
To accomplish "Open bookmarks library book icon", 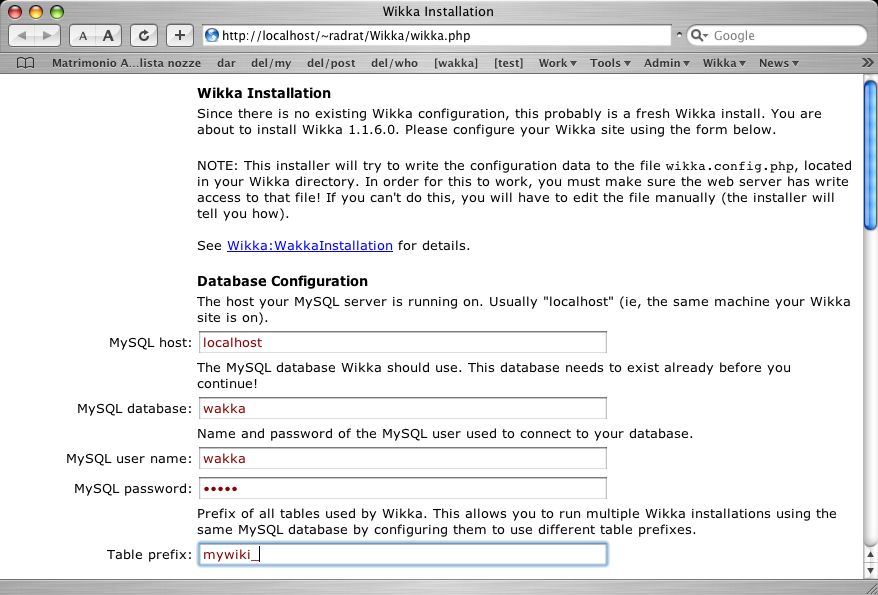I will pyautogui.click(x=25, y=63).
